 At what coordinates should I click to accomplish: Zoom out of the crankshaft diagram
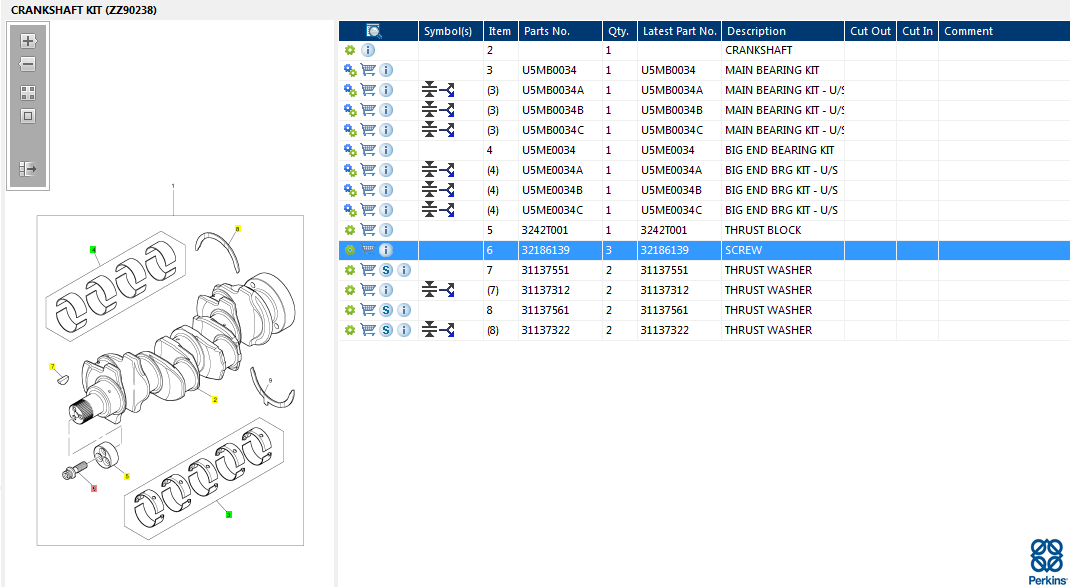[28, 65]
